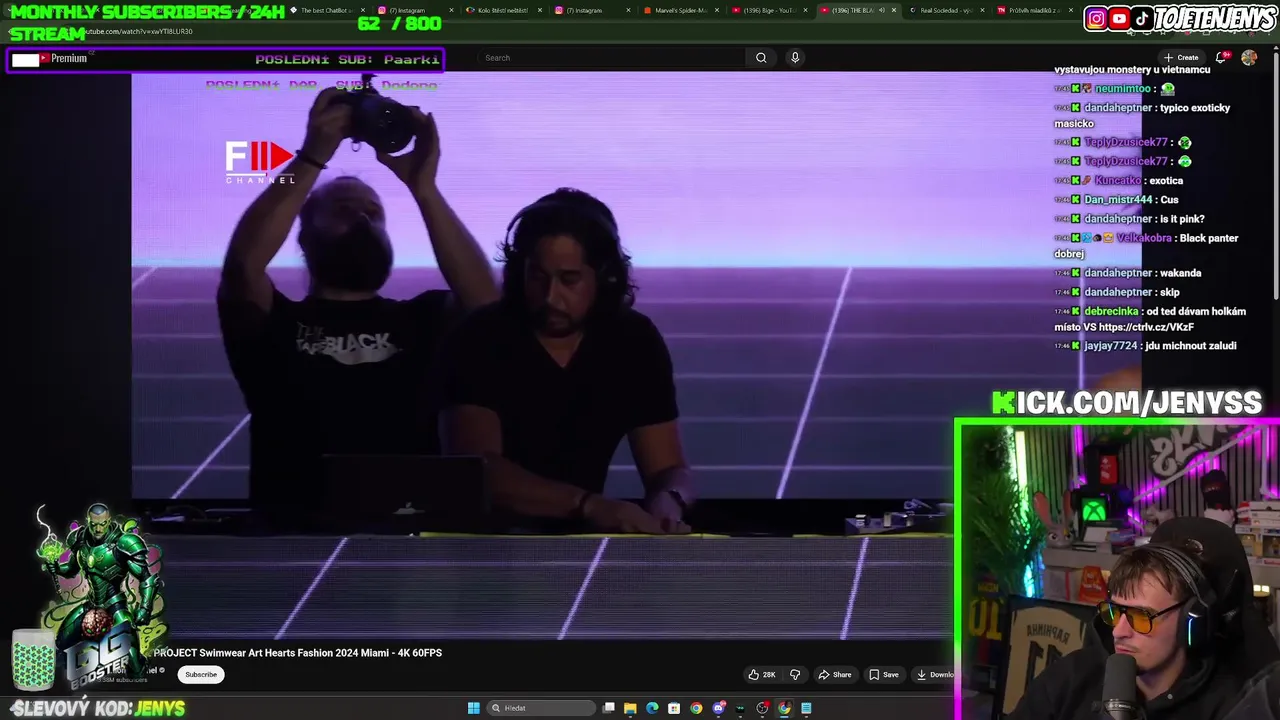The width and height of the screenshot is (1280, 720).
Task: Click username neumimtoo in chat
Action: [1122, 89]
